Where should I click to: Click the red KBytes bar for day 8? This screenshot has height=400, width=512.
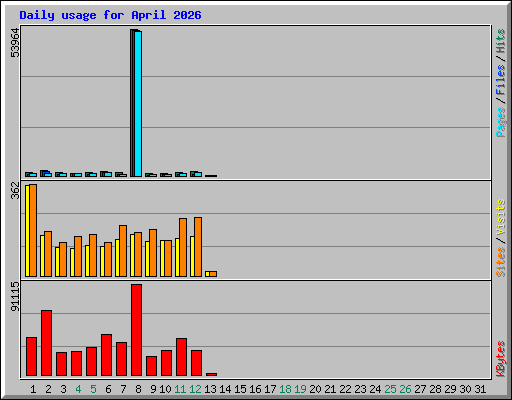136,330
